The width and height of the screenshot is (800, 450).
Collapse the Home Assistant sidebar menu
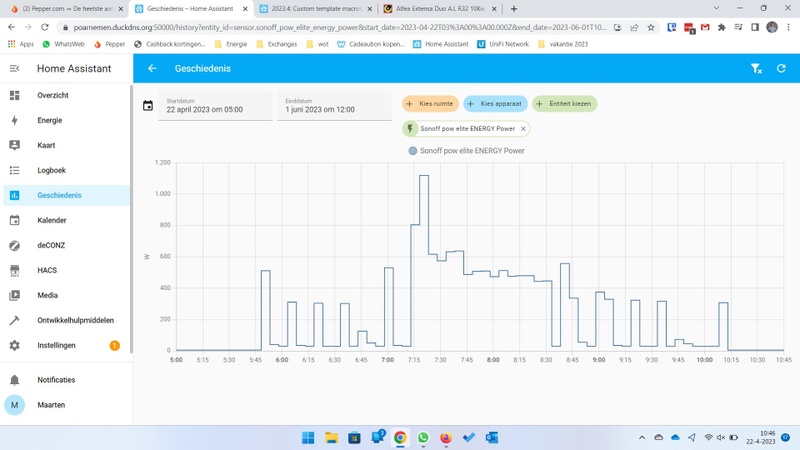pyautogui.click(x=14, y=68)
